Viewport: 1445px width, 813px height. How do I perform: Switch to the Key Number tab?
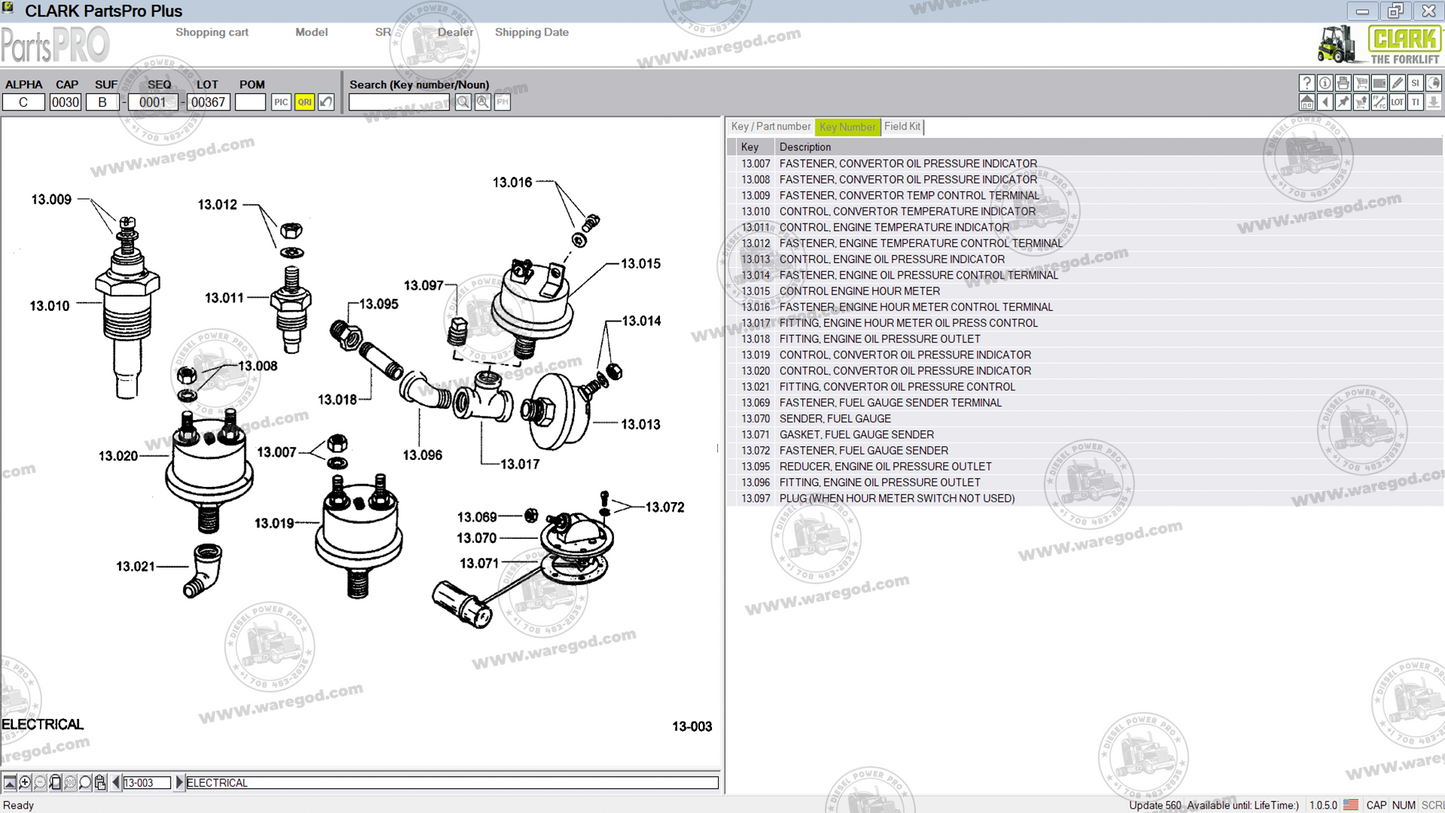pos(847,127)
